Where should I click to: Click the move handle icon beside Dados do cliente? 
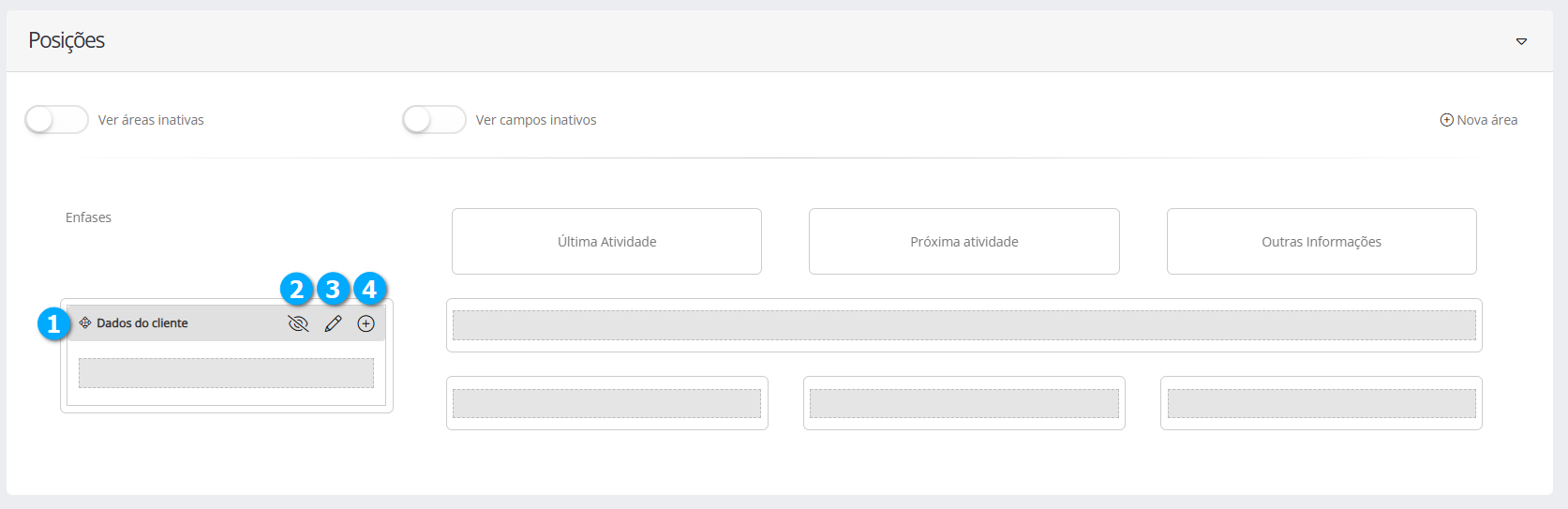tap(85, 322)
